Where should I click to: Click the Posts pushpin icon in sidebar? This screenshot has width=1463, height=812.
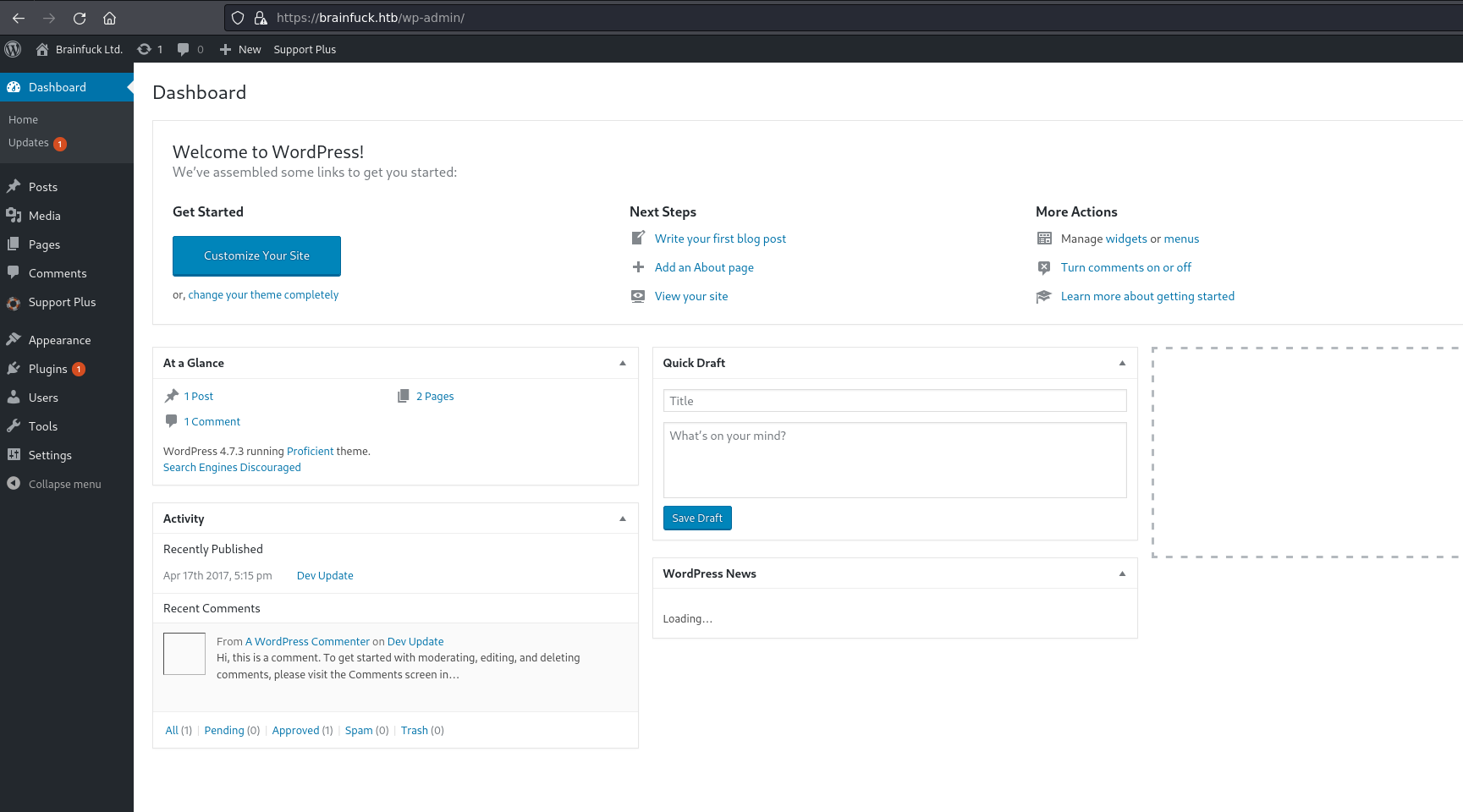tap(14, 186)
